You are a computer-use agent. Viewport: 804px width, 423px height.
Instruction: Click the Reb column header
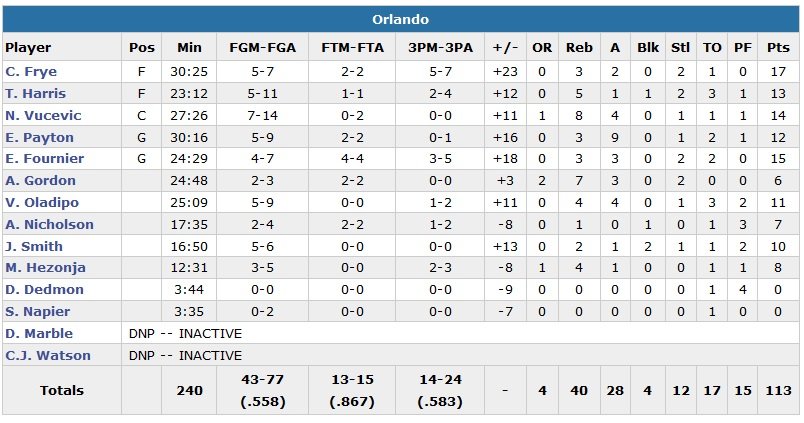578,47
